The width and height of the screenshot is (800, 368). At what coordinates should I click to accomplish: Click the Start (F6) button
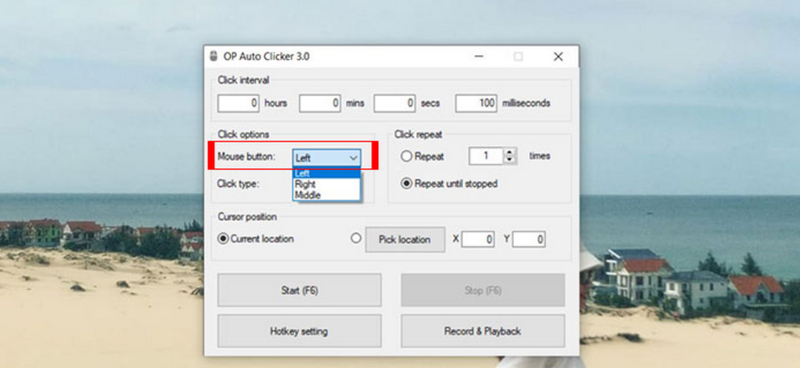click(x=299, y=290)
